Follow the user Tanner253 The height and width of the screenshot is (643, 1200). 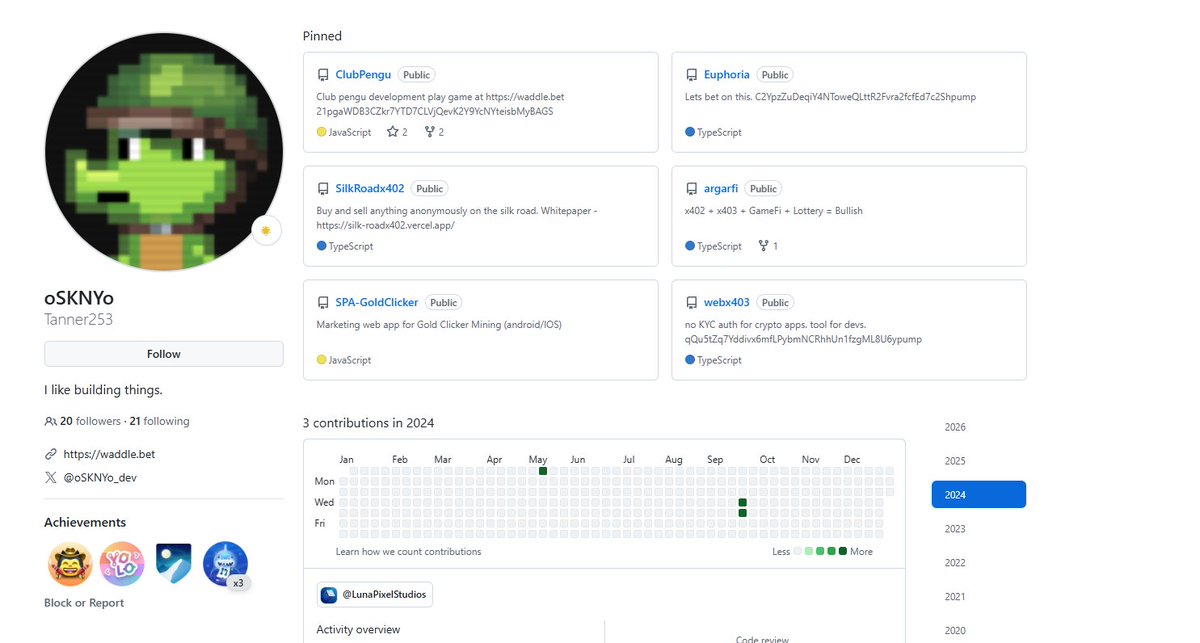coord(164,354)
